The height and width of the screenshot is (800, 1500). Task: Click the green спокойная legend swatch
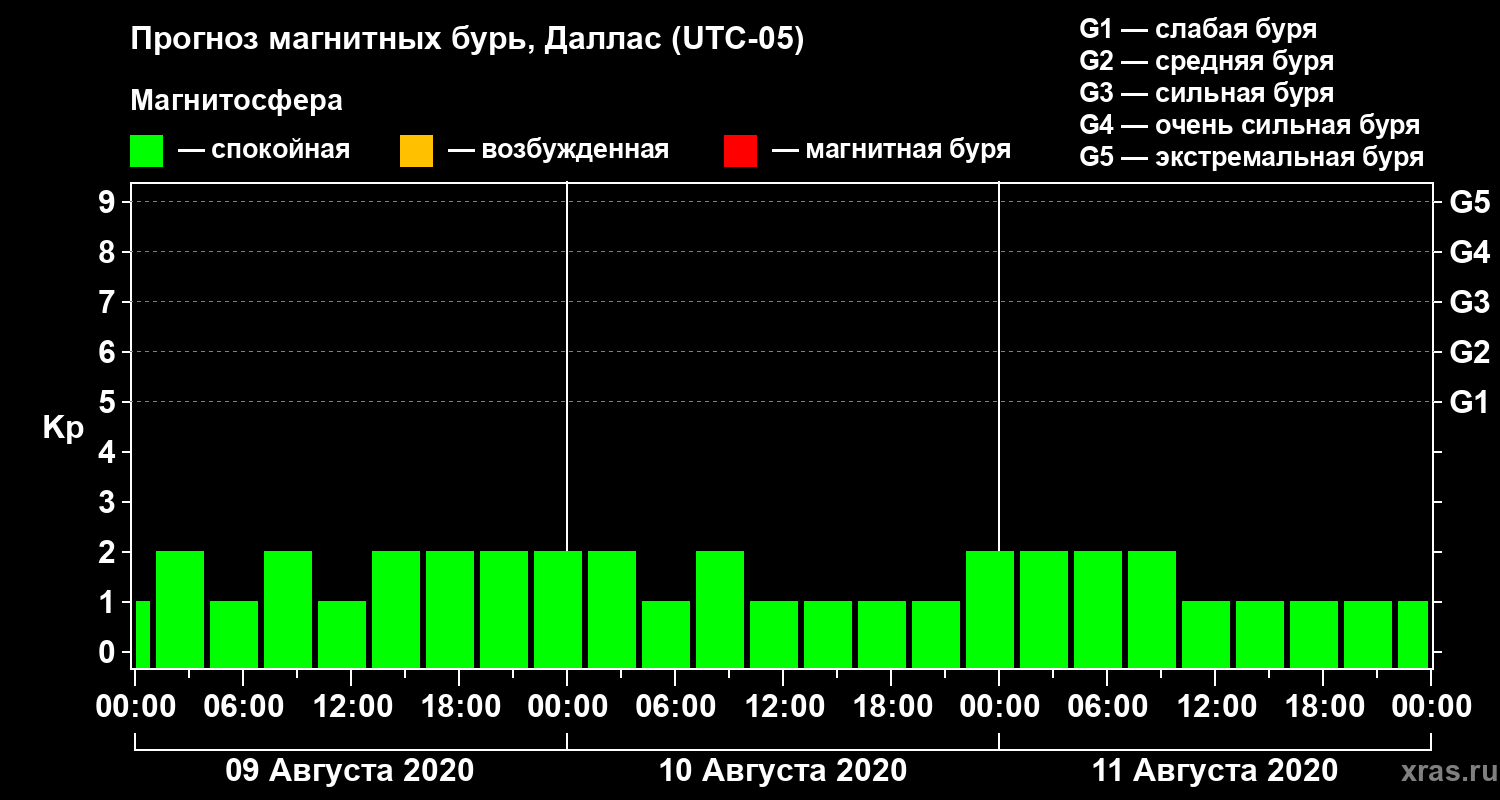147,151
